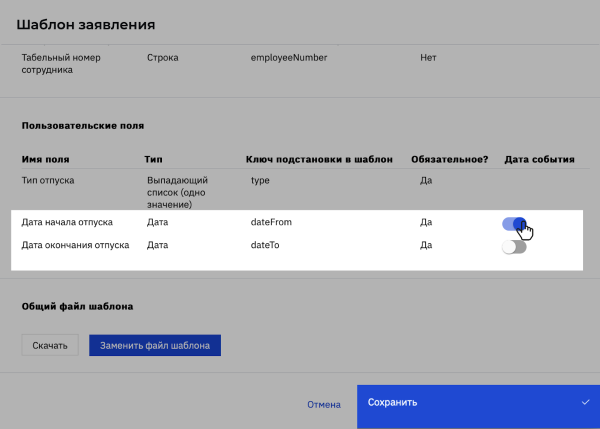Click the type substitution key
The image size is (600, 429).
coord(260,181)
